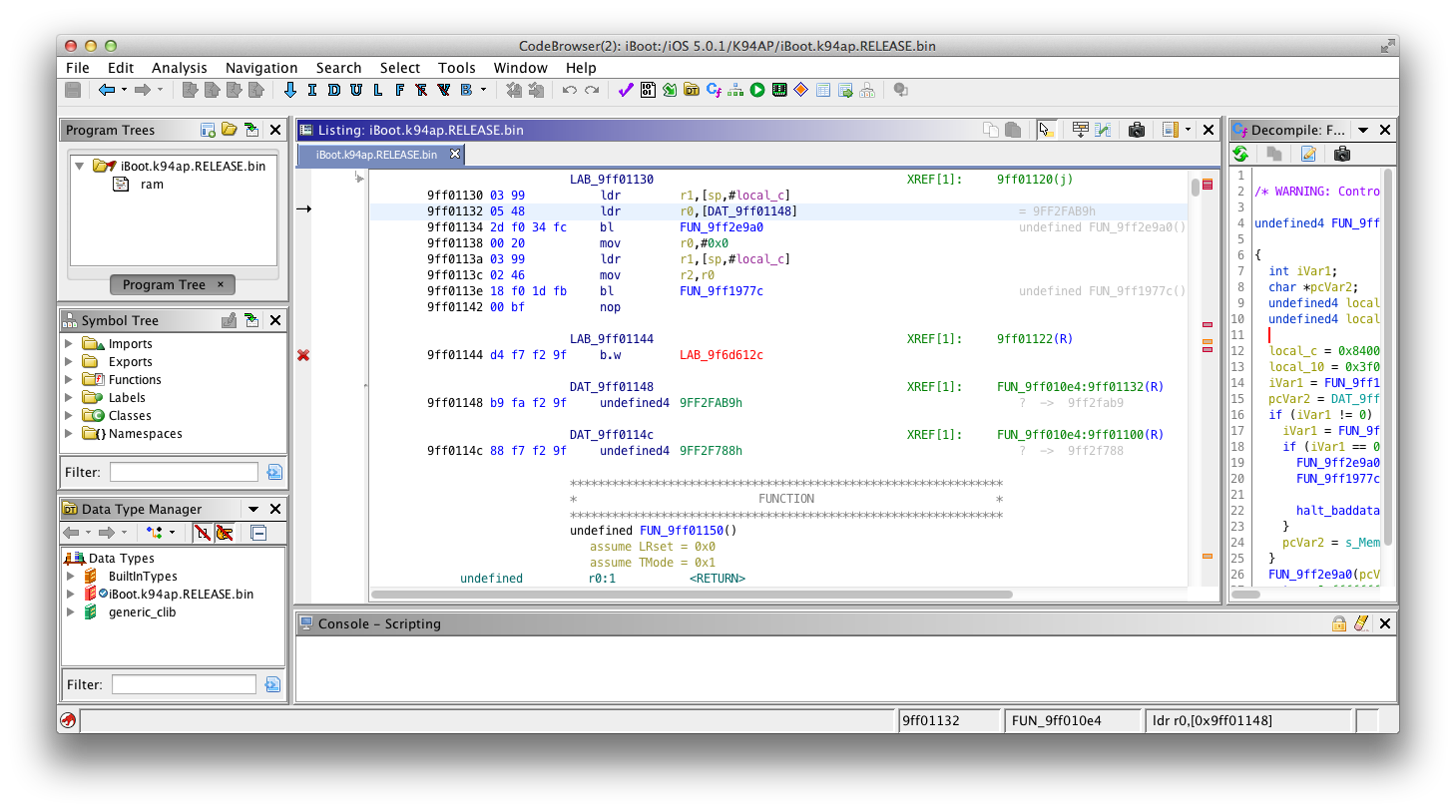Go to next non-function (crossed F)

tap(421, 90)
